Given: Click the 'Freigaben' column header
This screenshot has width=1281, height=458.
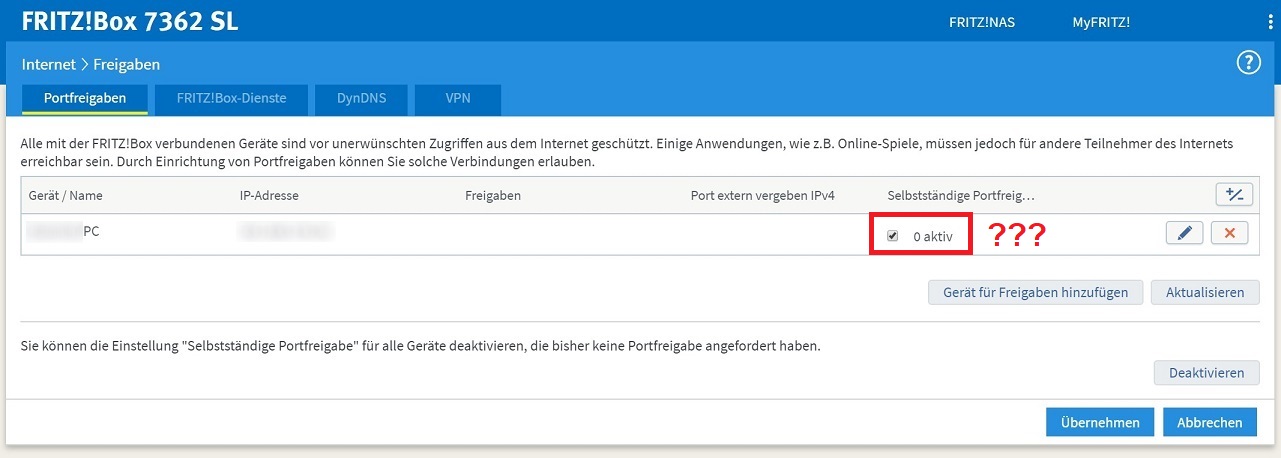Looking at the screenshot, I should (x=493, y=195).
